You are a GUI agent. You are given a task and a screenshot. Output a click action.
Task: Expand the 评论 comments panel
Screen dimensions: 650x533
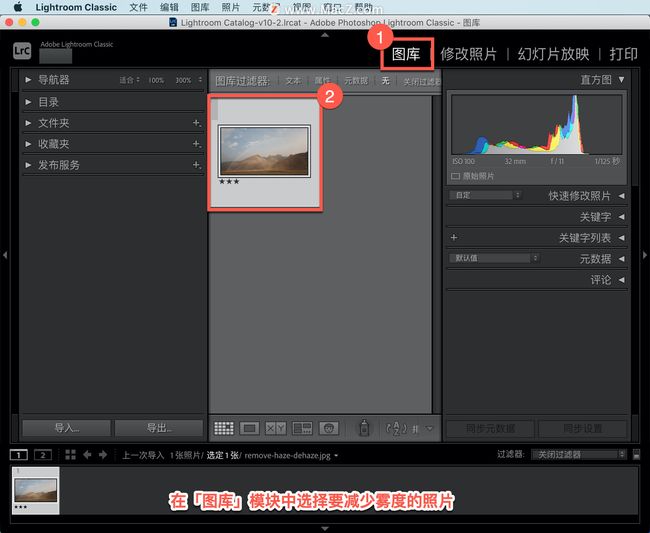pyautogui.click(x=621, y=280)
